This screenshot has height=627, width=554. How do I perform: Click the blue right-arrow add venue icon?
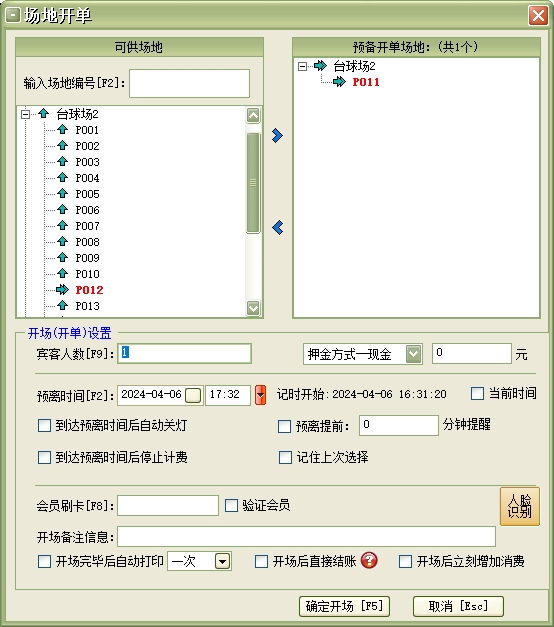click(277, 136)
